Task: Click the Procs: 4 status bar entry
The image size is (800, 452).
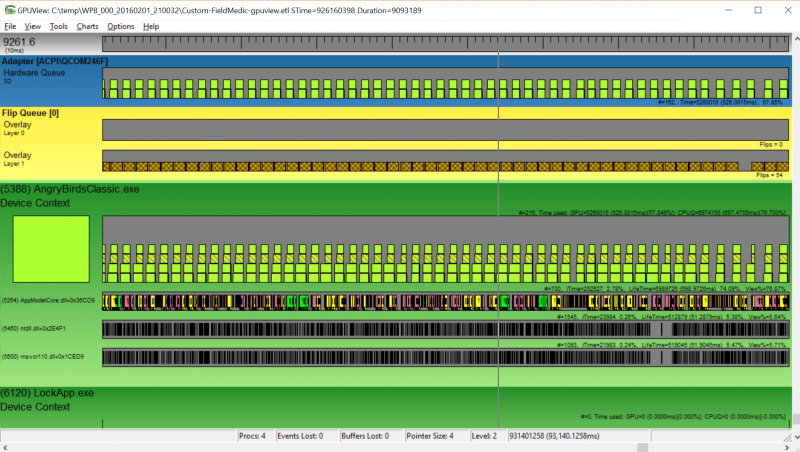Action: [252, 436]
